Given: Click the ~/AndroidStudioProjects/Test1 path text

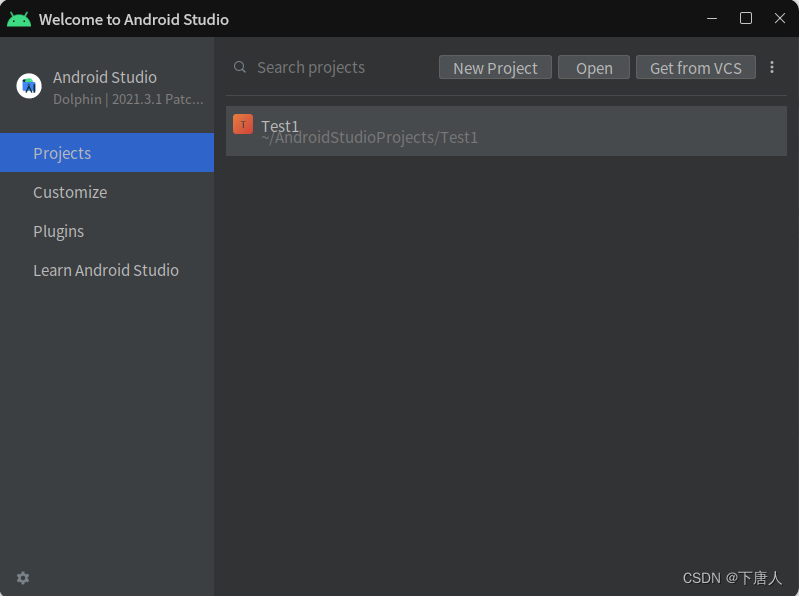Looking at the screenshot, I should click(x=369, y=138).
